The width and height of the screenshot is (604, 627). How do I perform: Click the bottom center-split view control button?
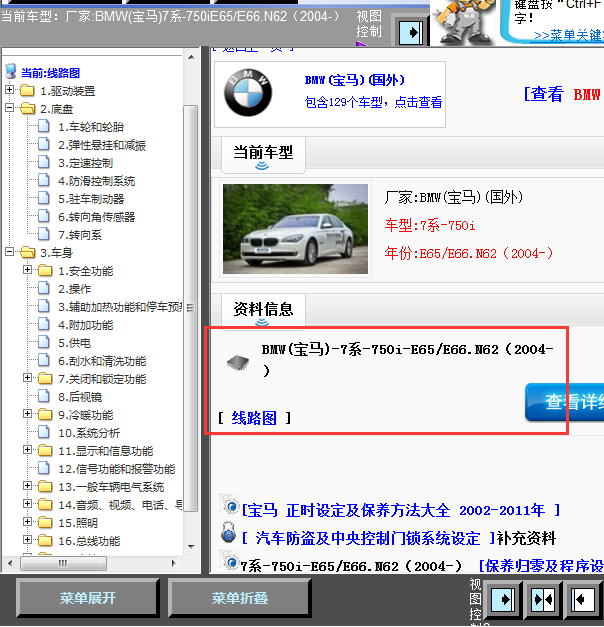542,599
